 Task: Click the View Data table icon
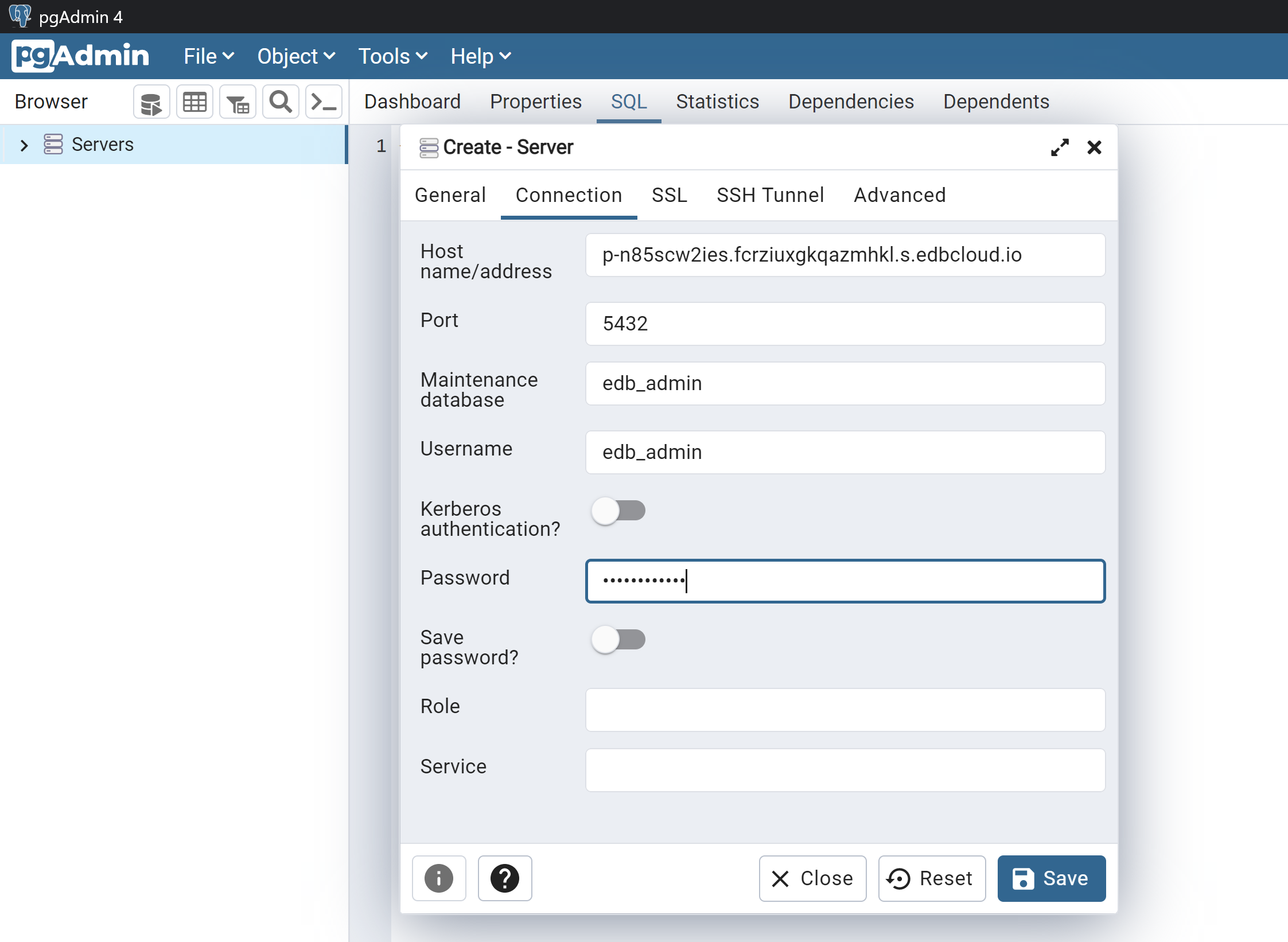(194, 102)
